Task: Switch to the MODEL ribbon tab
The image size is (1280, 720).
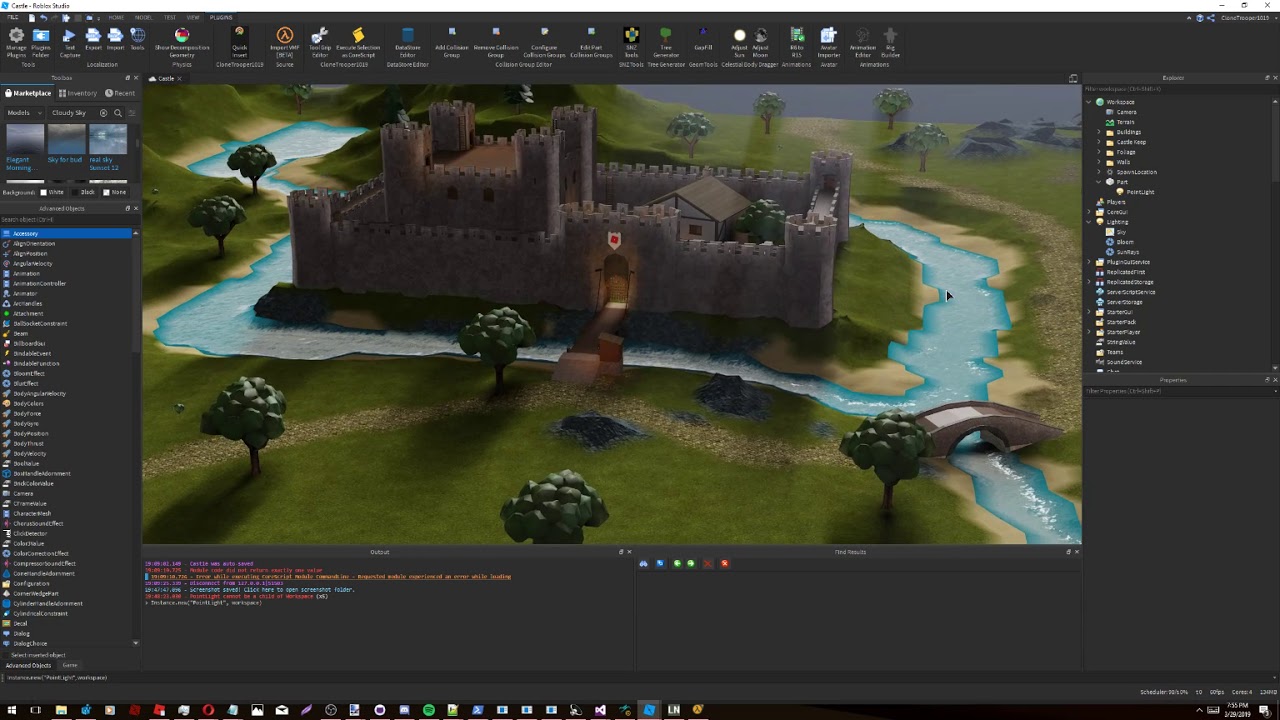Action: (143, 17)
